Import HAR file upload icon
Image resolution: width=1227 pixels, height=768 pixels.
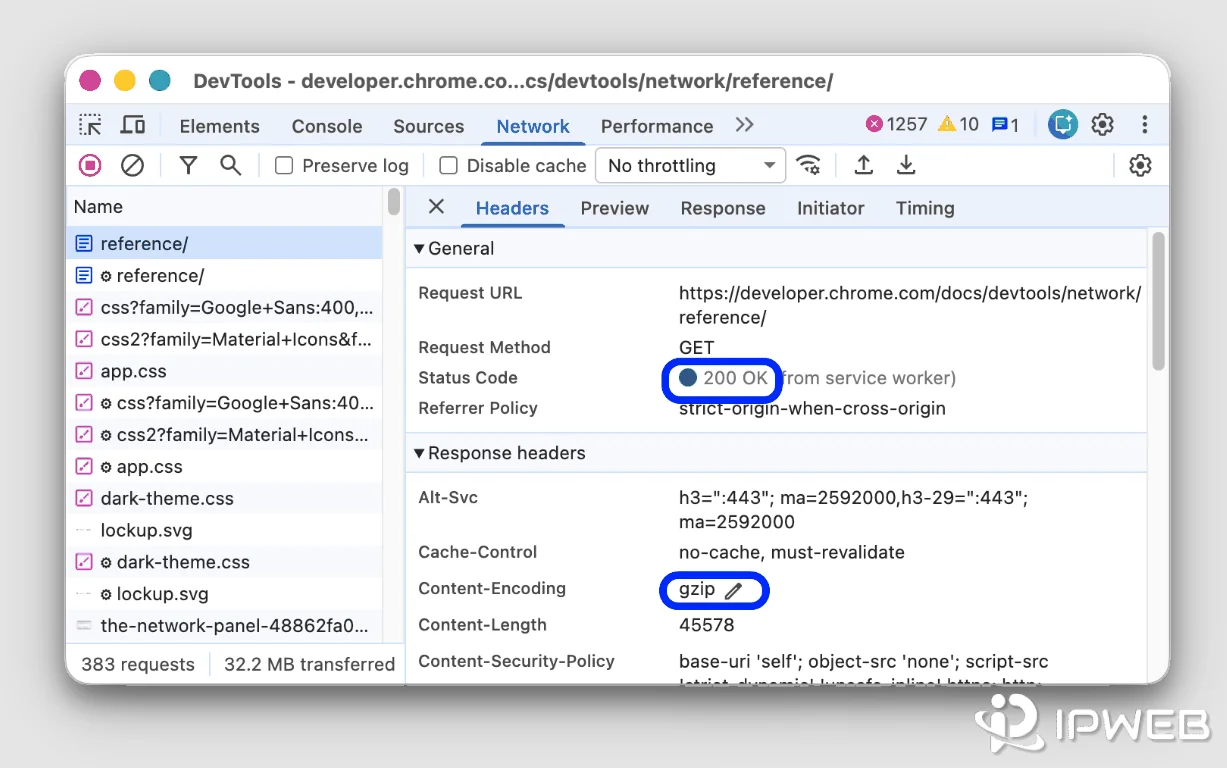864,165
